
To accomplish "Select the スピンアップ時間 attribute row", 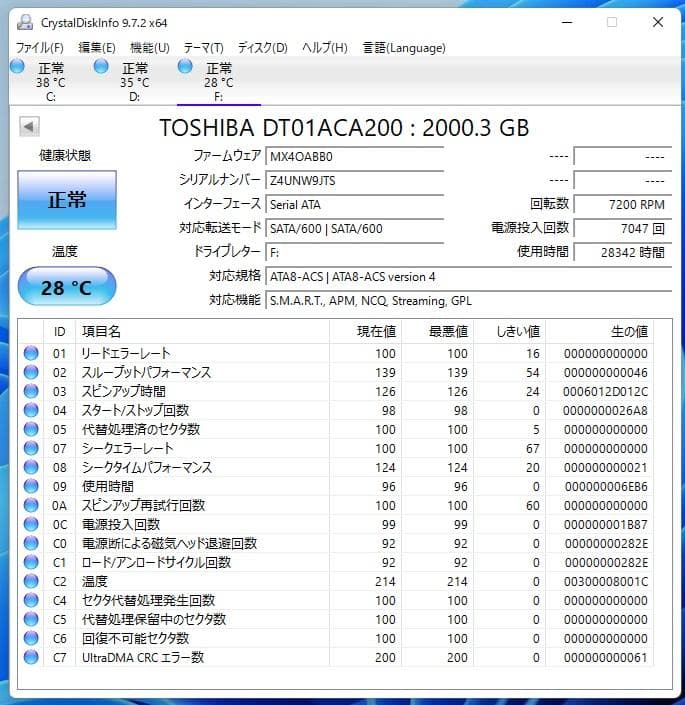I will (x=336, y=391).
